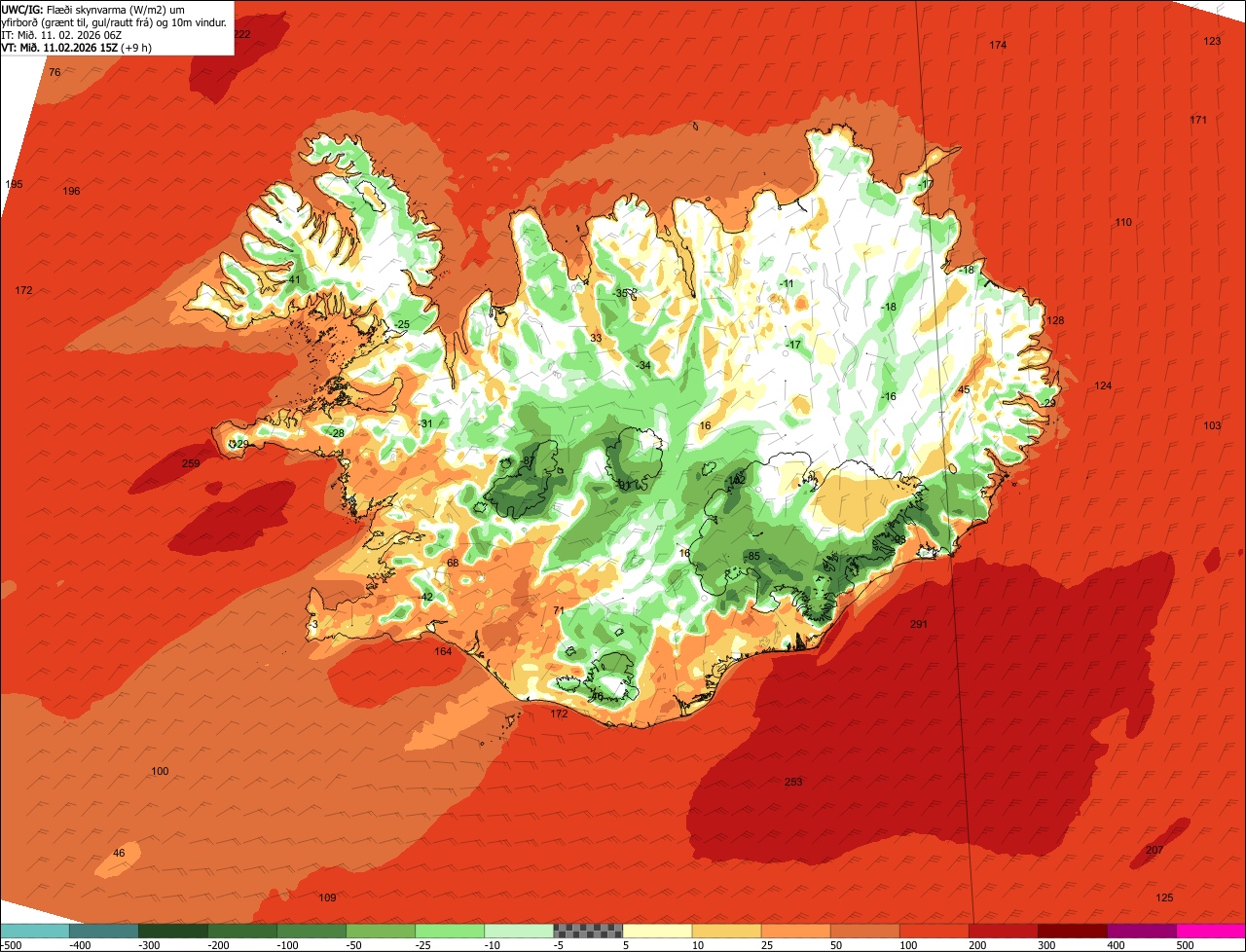The width and height of the screenshot is (1246, 952).
Task: Click the map value -35
Action: pos(622,293)
